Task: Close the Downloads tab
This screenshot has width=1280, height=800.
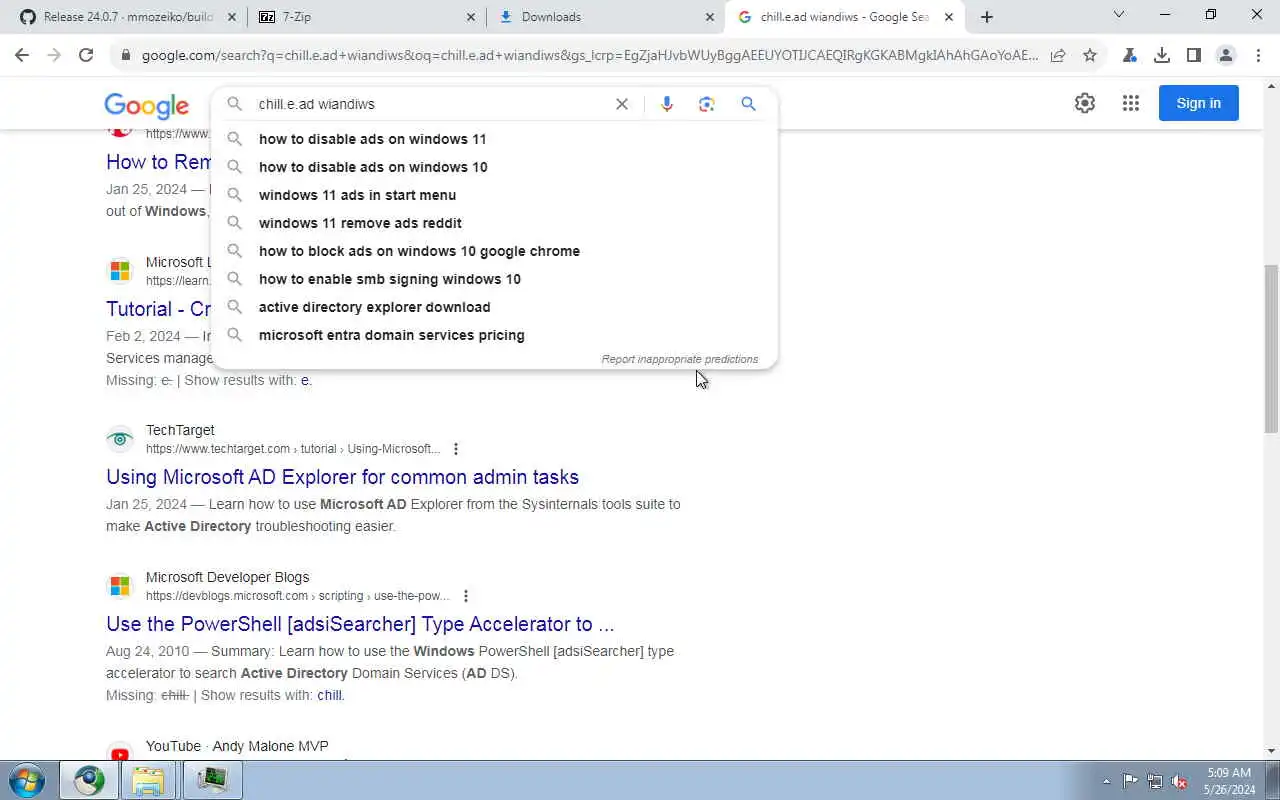Action: tap(710, 17)
